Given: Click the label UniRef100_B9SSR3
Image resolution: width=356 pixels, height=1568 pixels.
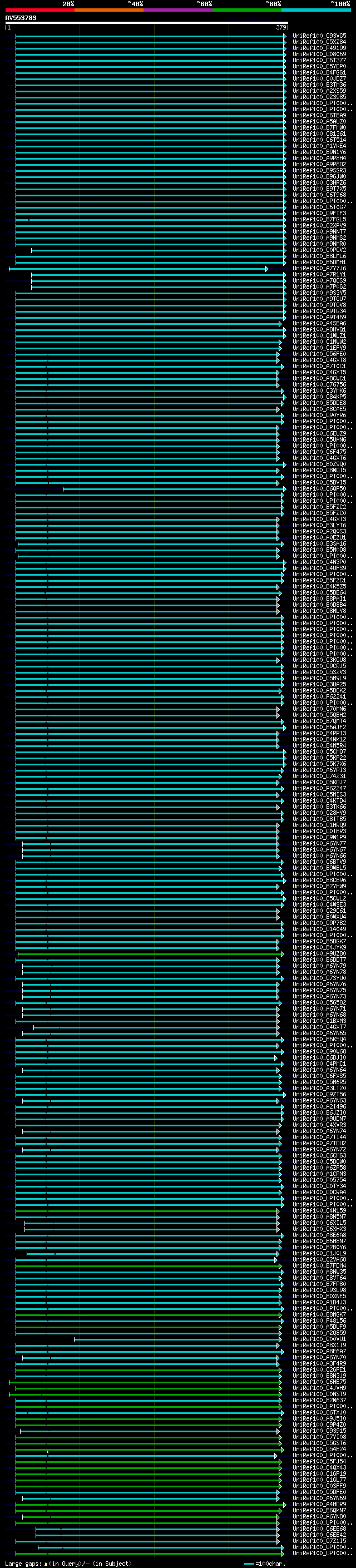Looking at the screenshot, I should pos(319,170).
